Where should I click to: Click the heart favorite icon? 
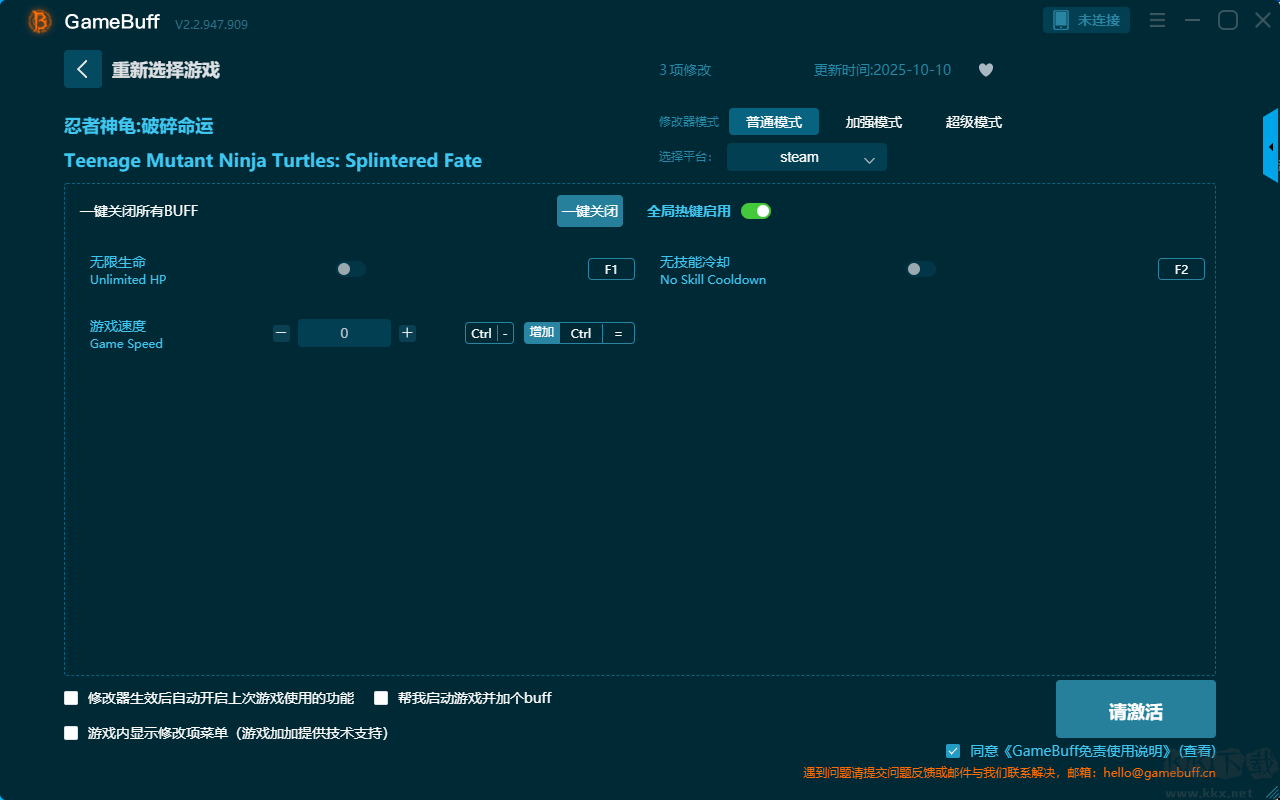click(x=985, y=70)
